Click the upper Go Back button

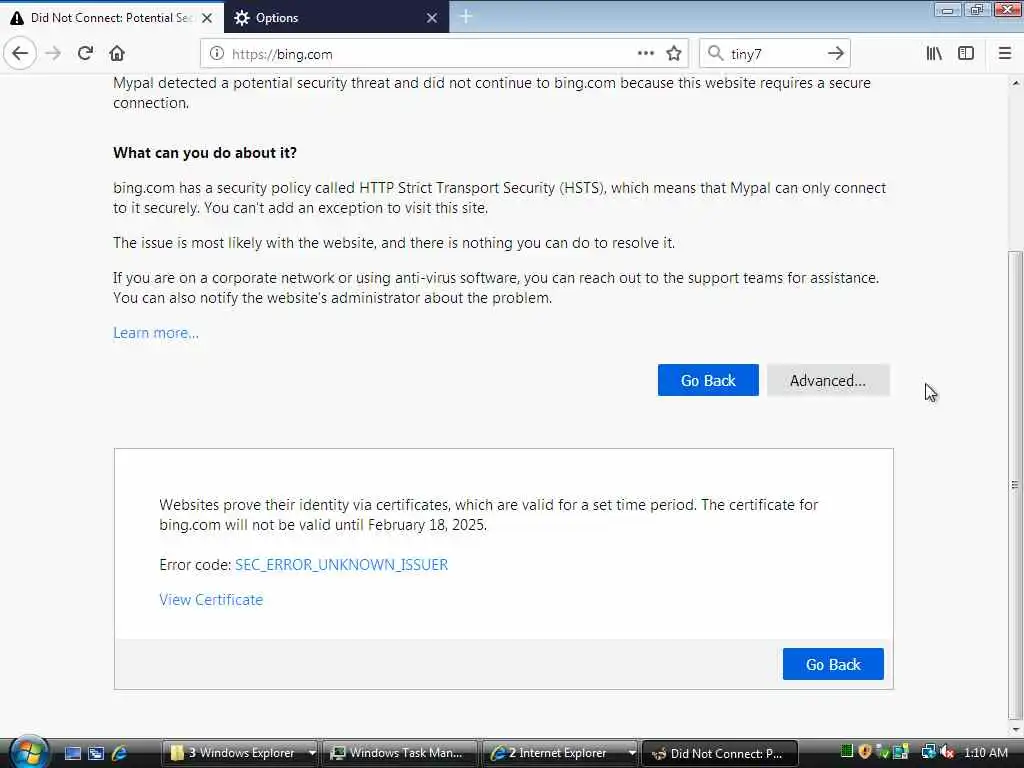[708, 380]
